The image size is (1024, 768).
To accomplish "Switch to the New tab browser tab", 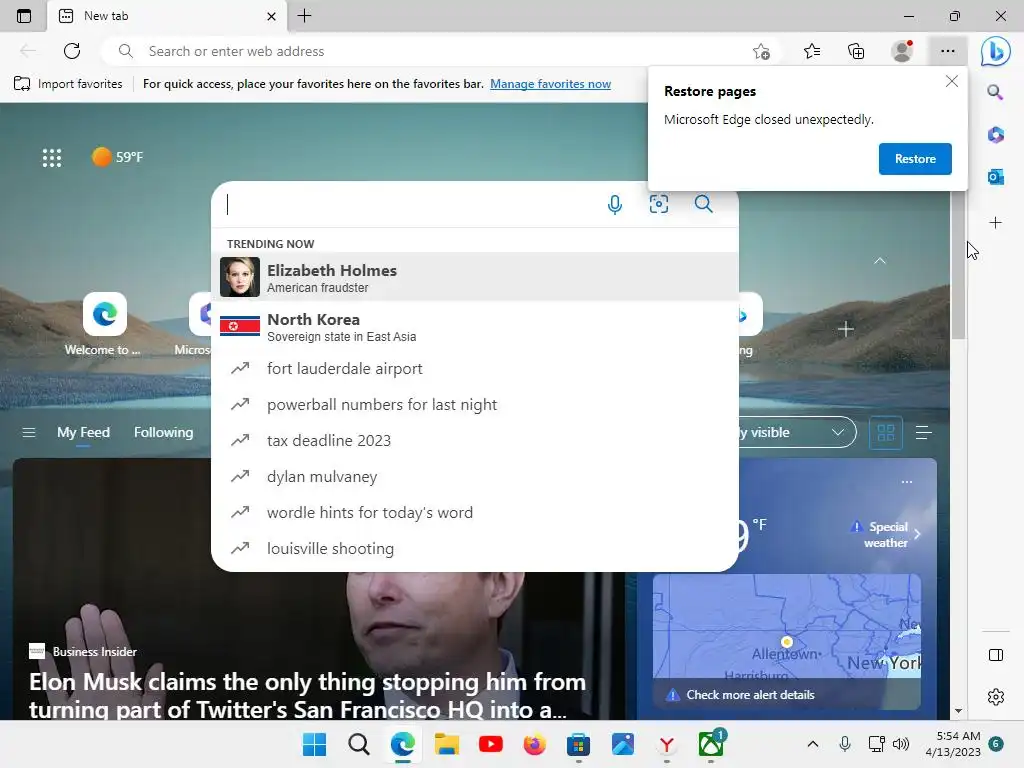I will [167, 16].
